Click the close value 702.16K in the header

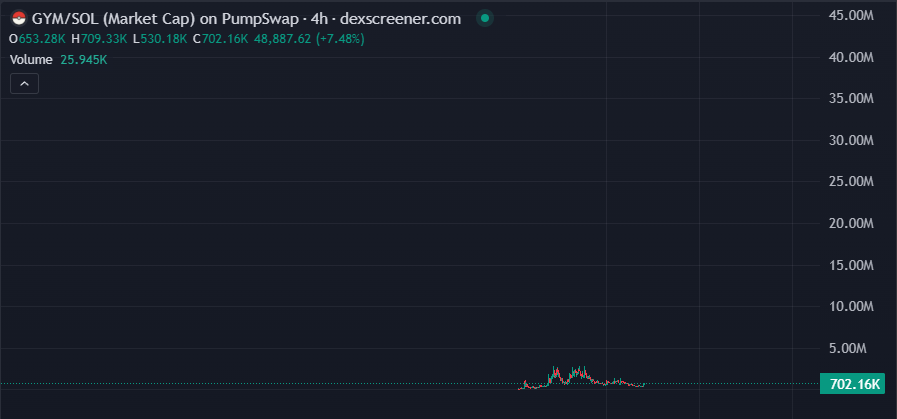[225, 39]
